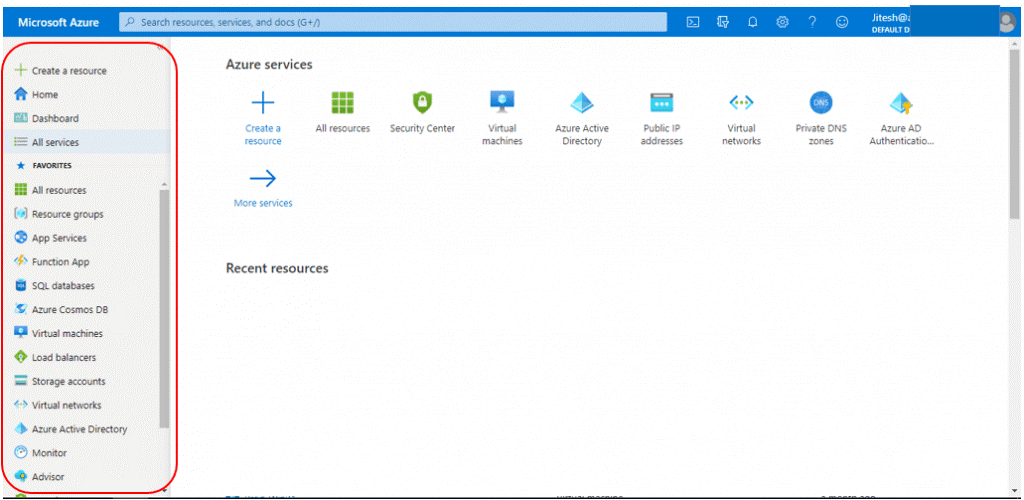Click the Azure services heading
This screenshot has width=1024, height=500.
[269, 65]
